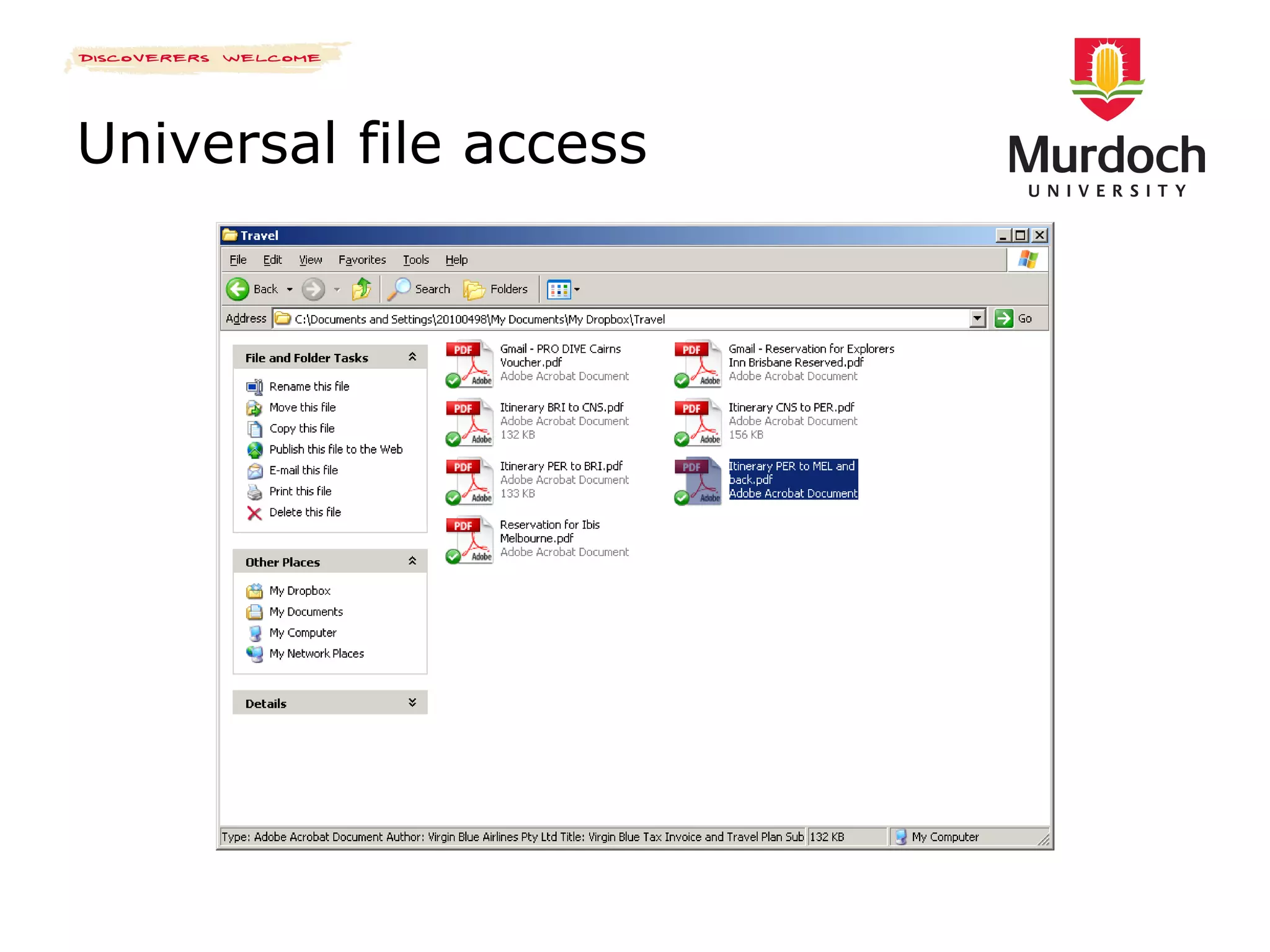
Task: Select Gmail PRO DIVE Cairns Voucher PDF icon
Action: [x=469, y=363]
